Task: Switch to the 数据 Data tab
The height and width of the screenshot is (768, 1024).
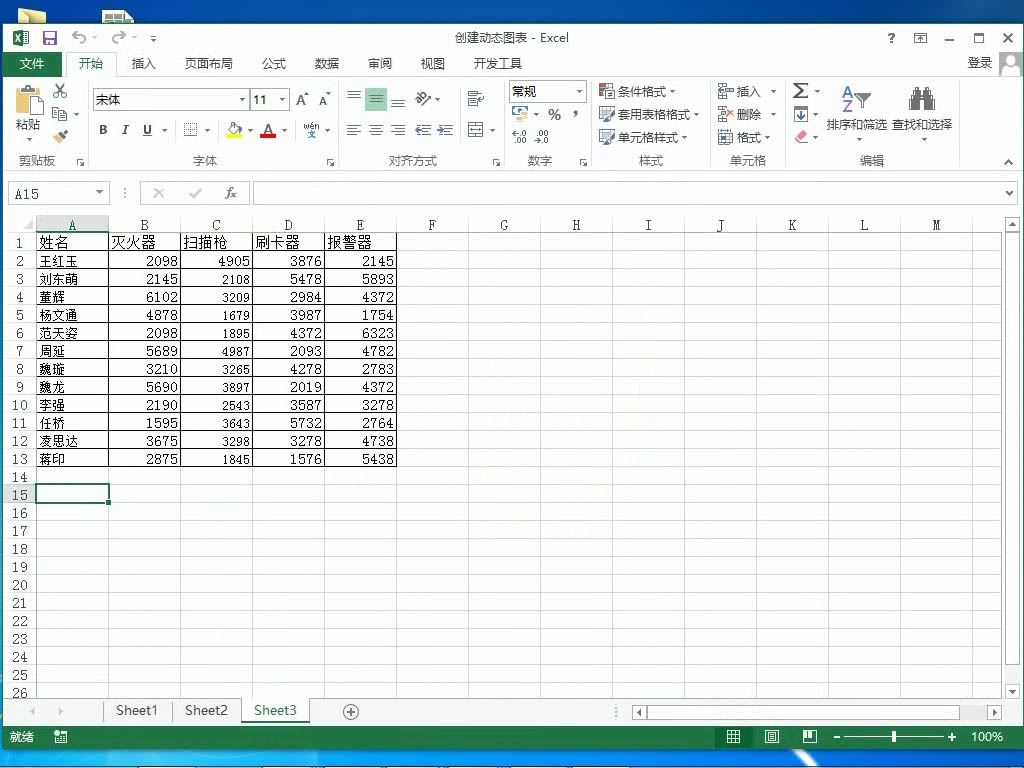Action: pos(327,63)
